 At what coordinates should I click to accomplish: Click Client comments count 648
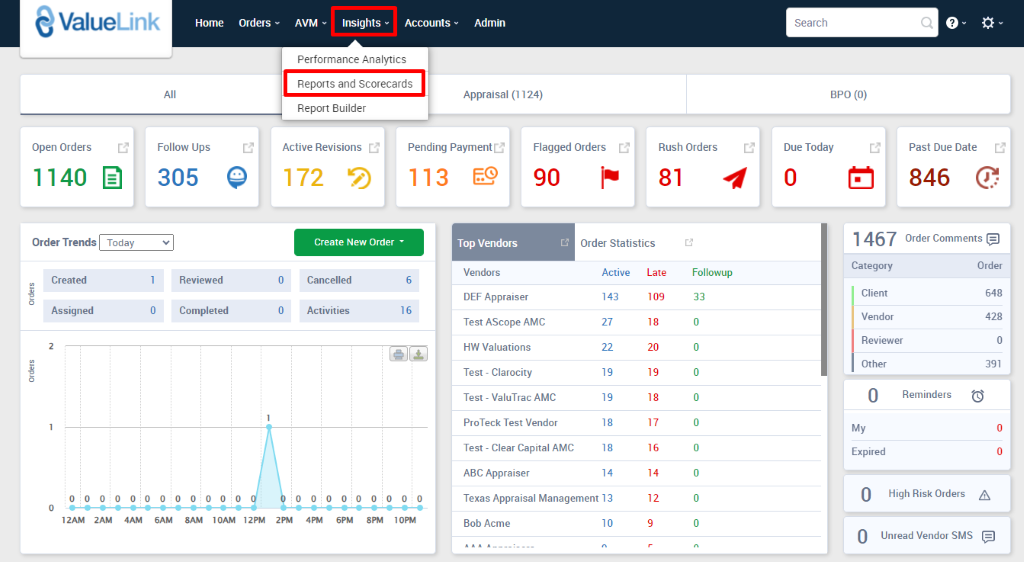pos(993,293)
